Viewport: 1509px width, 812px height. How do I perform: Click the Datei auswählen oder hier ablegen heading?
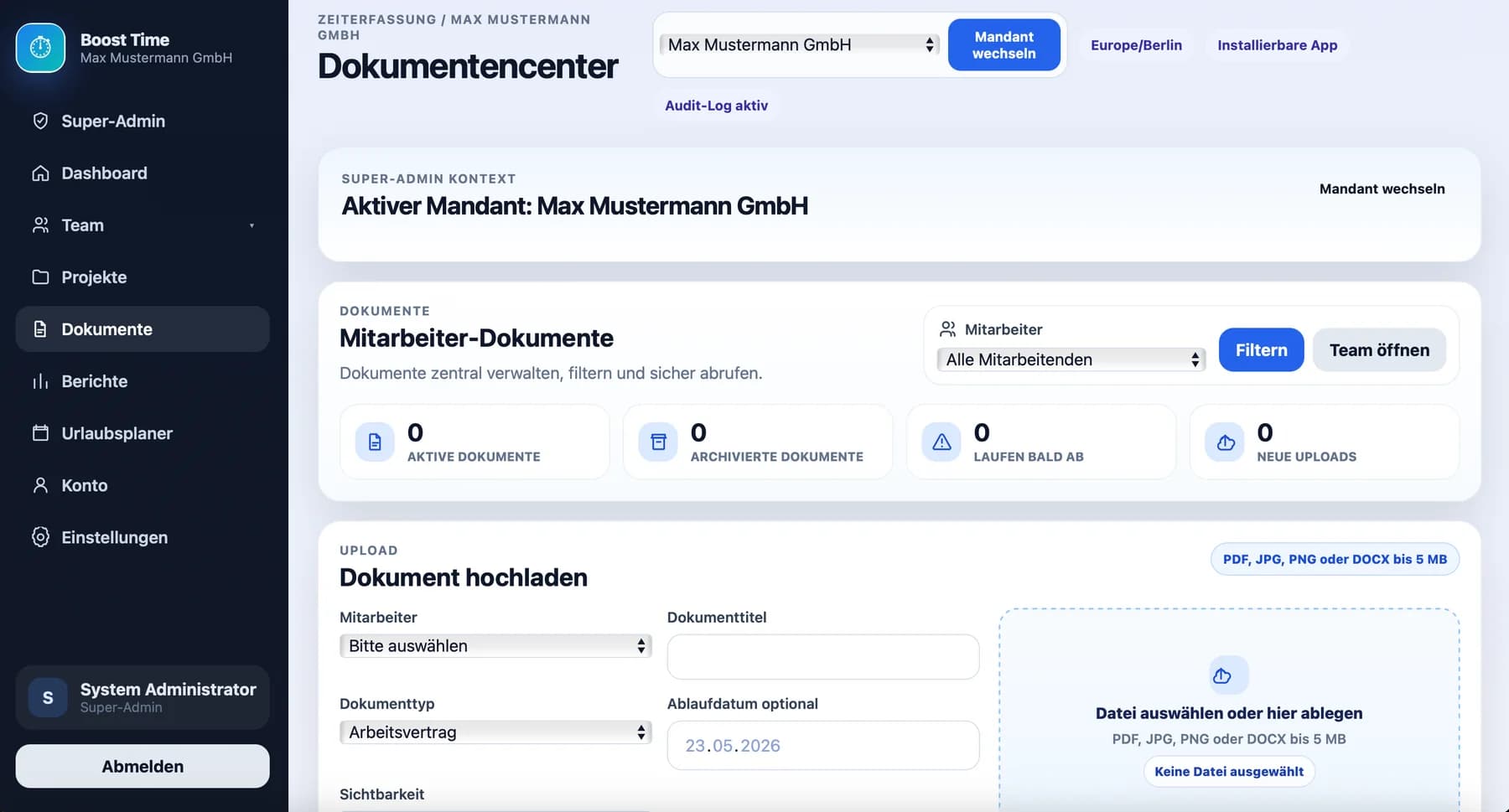pos(1229,713)
